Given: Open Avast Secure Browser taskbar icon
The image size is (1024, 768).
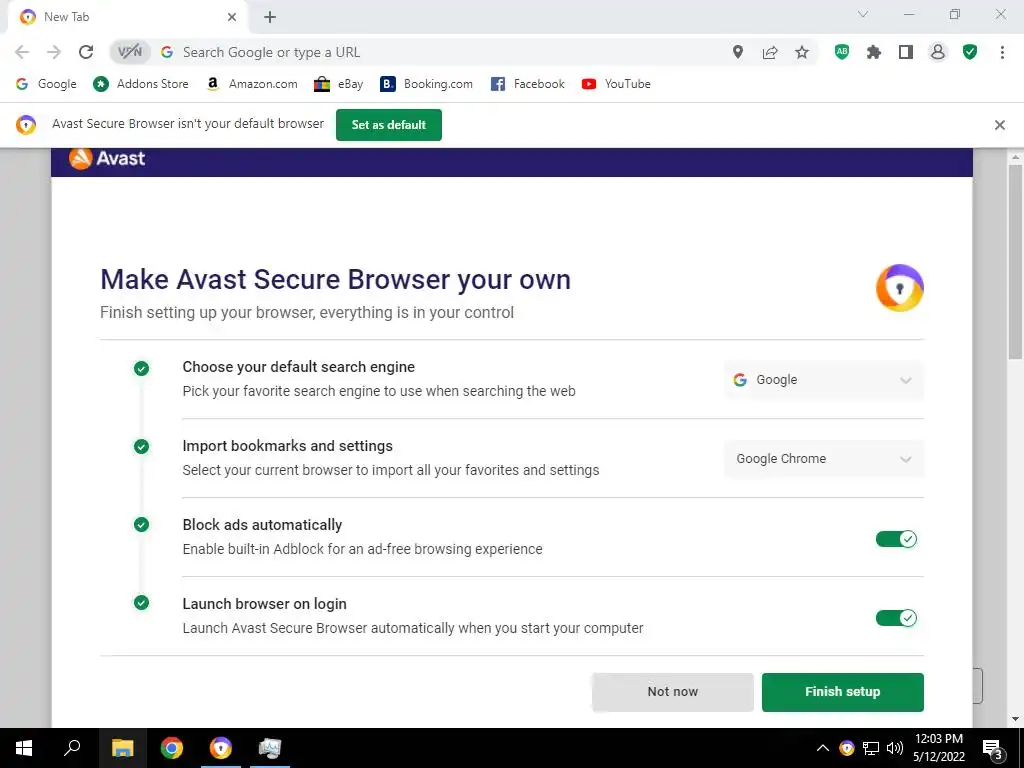Looking at the screenshot, I should click(x=221, y=748).
